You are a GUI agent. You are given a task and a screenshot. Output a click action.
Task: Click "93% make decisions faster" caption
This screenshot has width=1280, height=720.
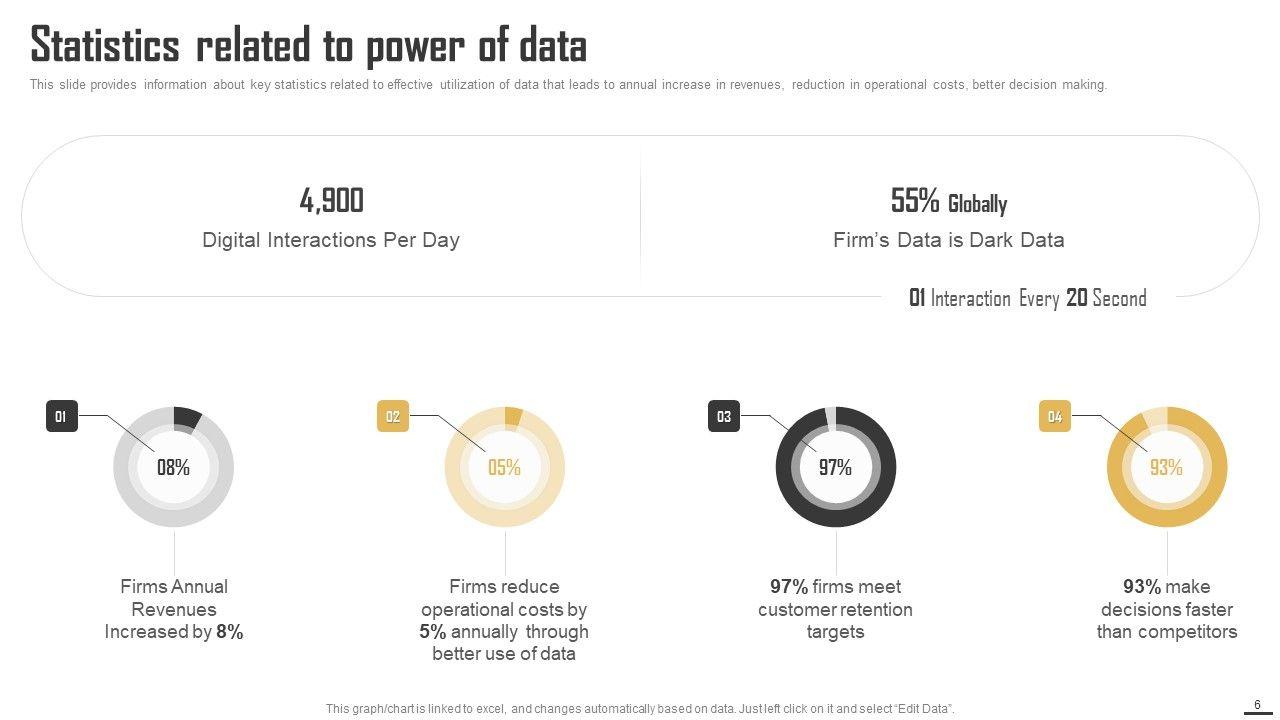pyautogui.click(x=1166, y=609)
